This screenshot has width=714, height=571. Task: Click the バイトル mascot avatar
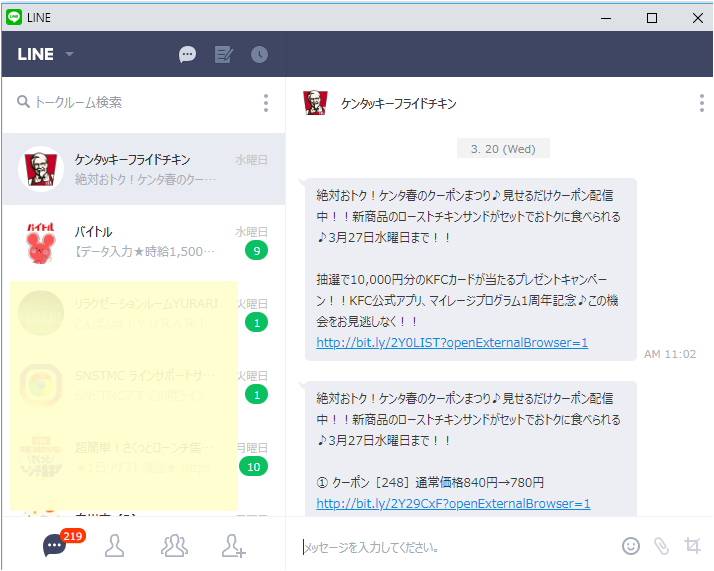[x=41, y=243]
